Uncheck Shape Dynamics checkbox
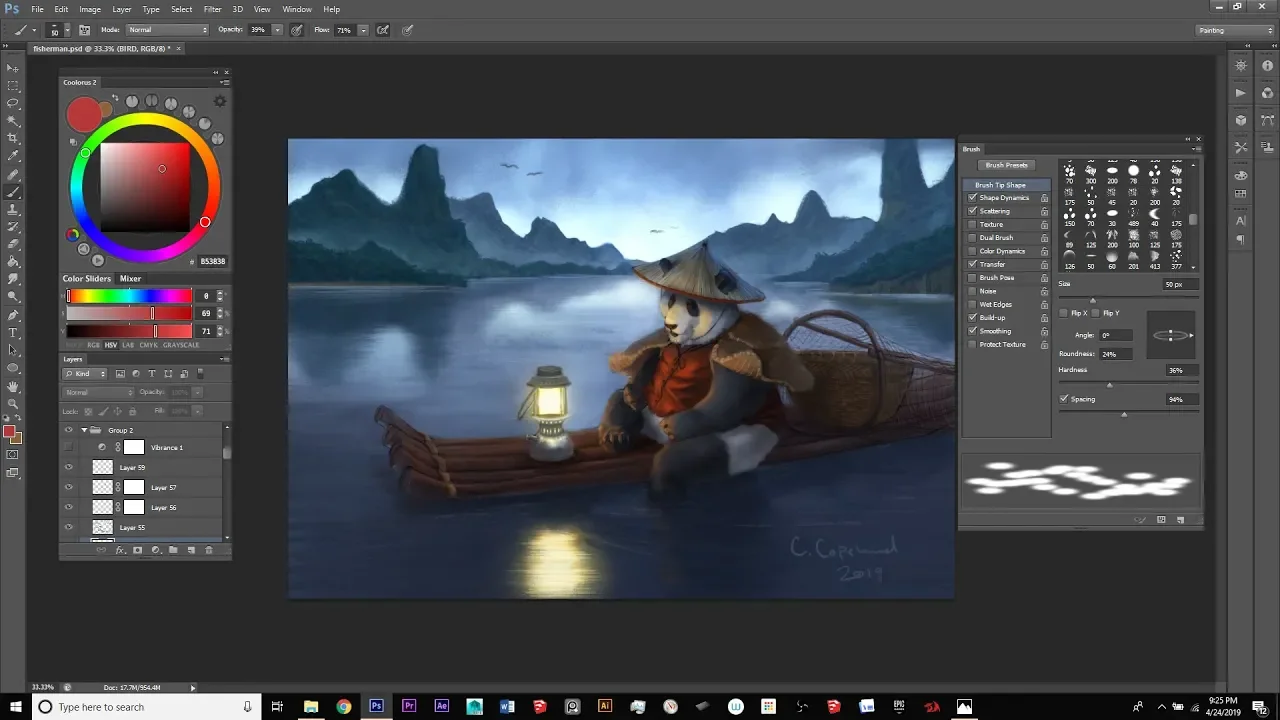 coord(972,198)
